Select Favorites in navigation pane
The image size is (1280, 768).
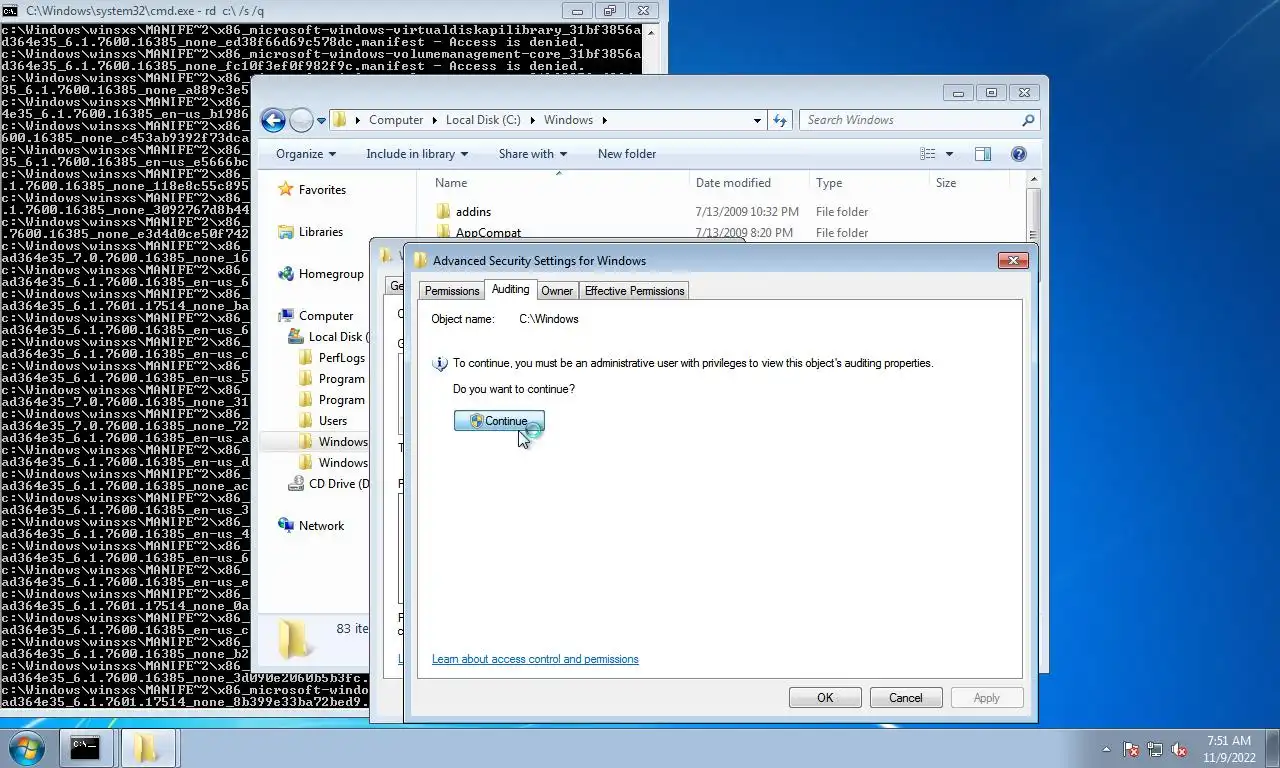pos(322,190)
